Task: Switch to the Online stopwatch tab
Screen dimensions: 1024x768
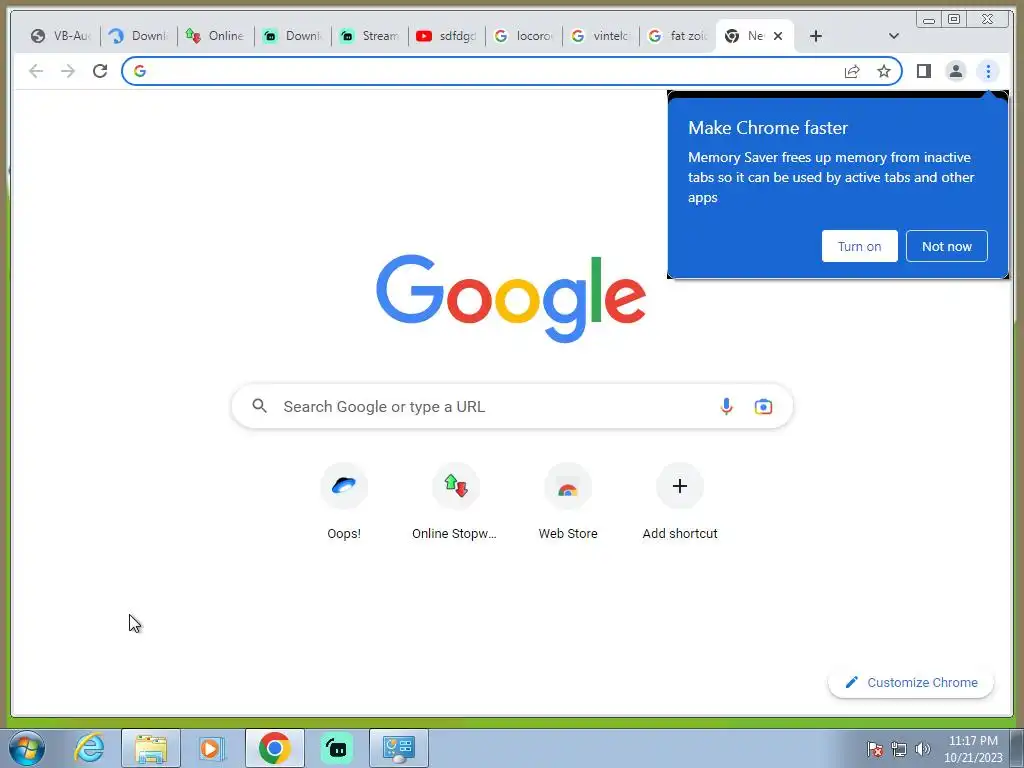Action: coord(216,36)
